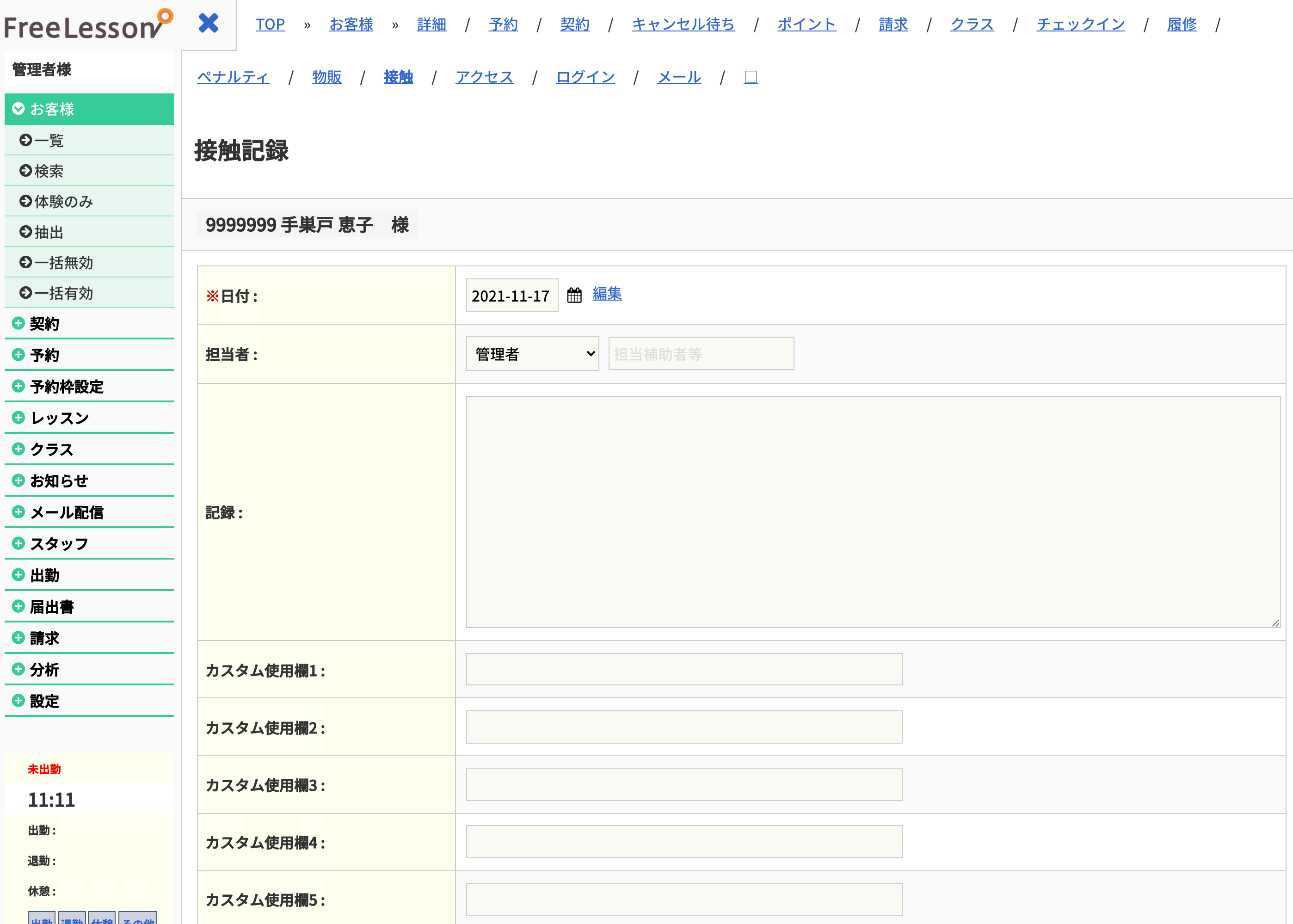Open the ペナルティ tab link
1293x924 pixels.
pyautogui.click(x=233, y=77)
